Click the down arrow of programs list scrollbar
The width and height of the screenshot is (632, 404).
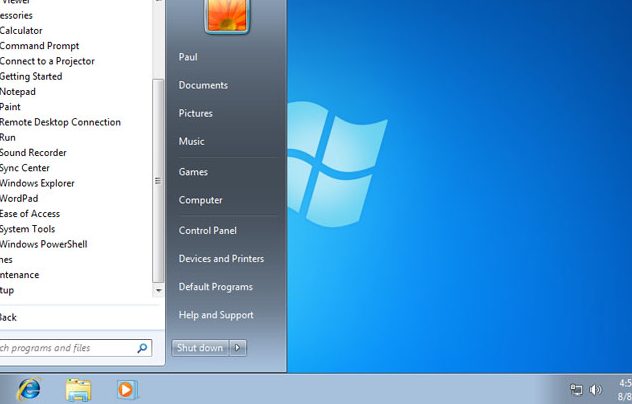click(x=157, y=290)
